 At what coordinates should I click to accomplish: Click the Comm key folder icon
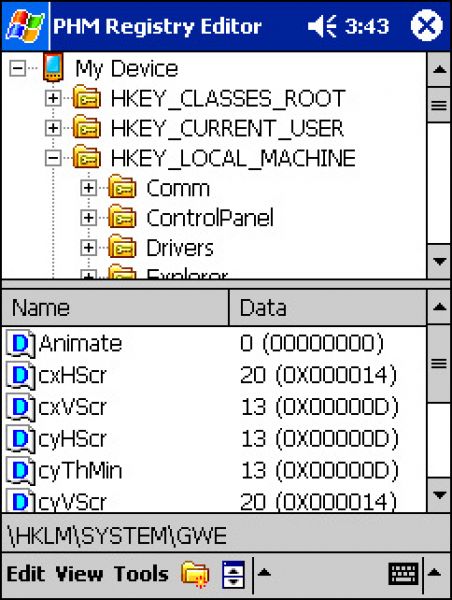tap(122, 186)
